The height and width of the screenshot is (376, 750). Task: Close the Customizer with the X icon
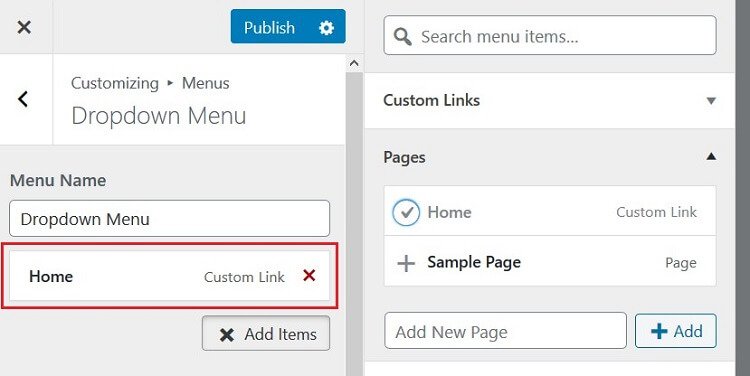(24, 27)
